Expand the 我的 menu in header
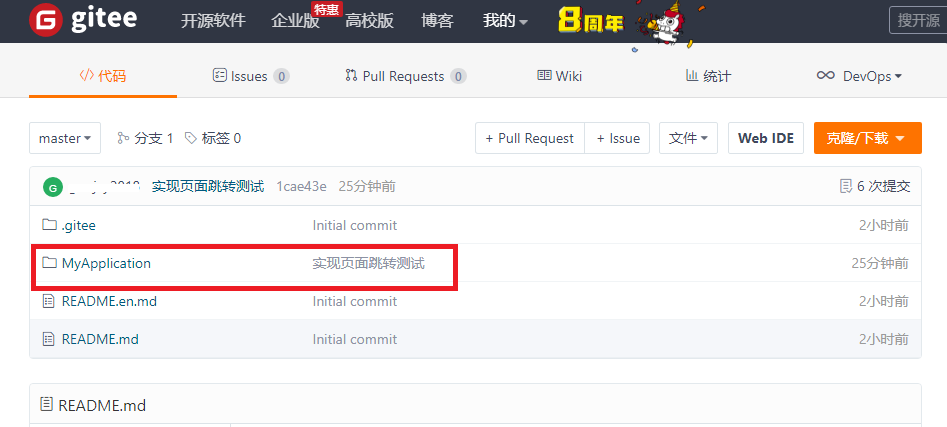 (505, 21)
